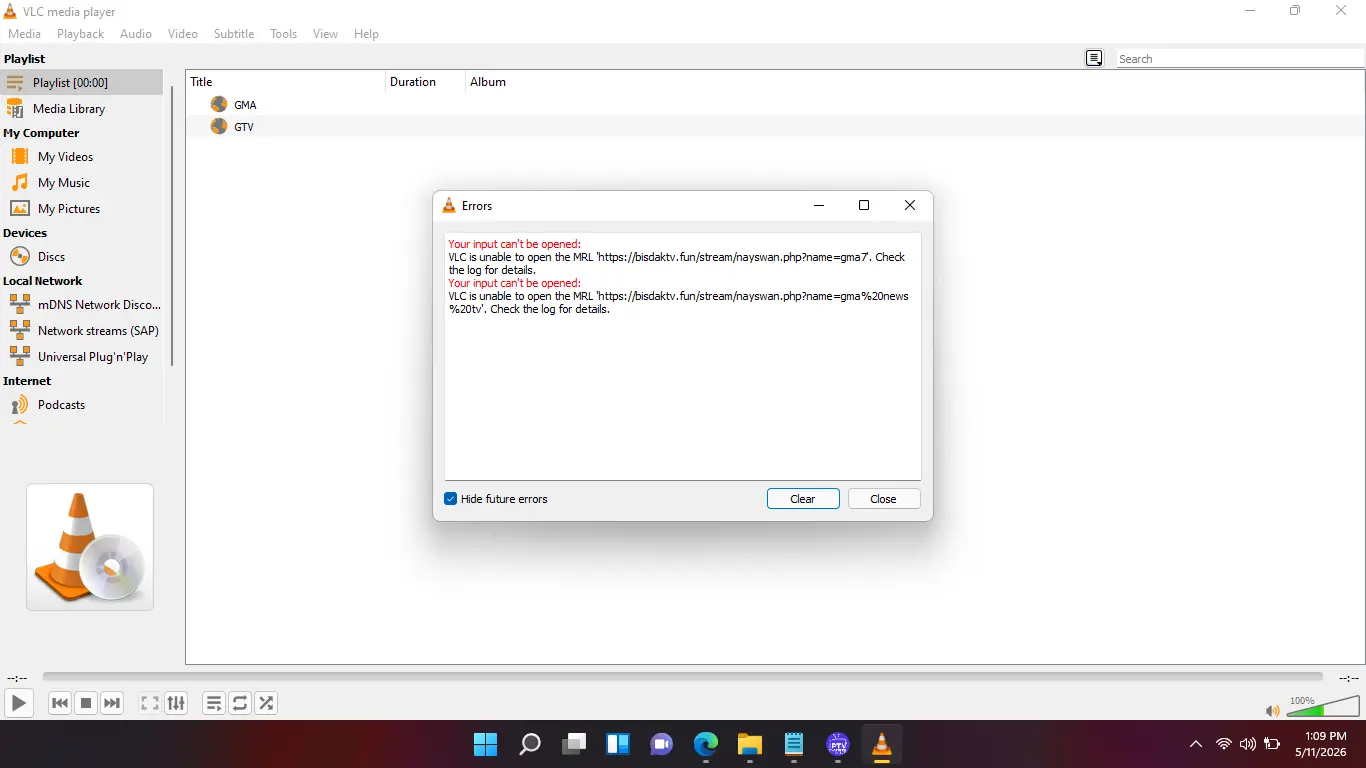Screen dimensions: 1366x768
Task: Sort playlist by Duration column header
Action: pyautogui.click(x=425, y=82)
